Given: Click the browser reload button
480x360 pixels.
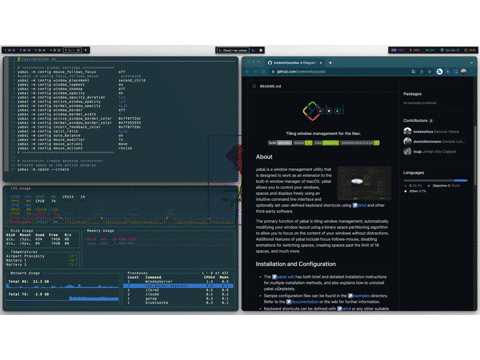Looking at the screenshot, I should click(263, 71).
